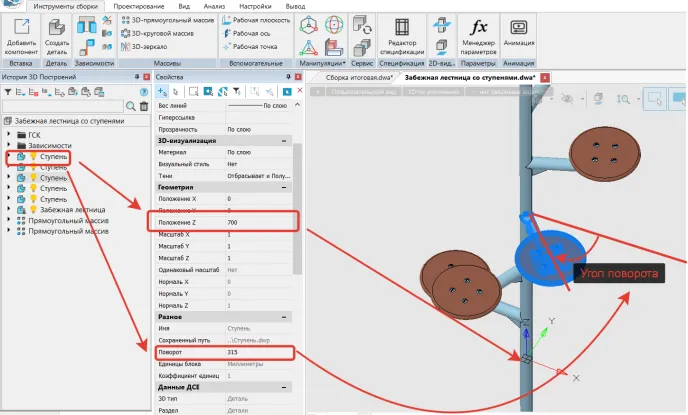Screen dimensions: 688x415
Task: Close the Свойства panel
Action: (x=298, y=77)
